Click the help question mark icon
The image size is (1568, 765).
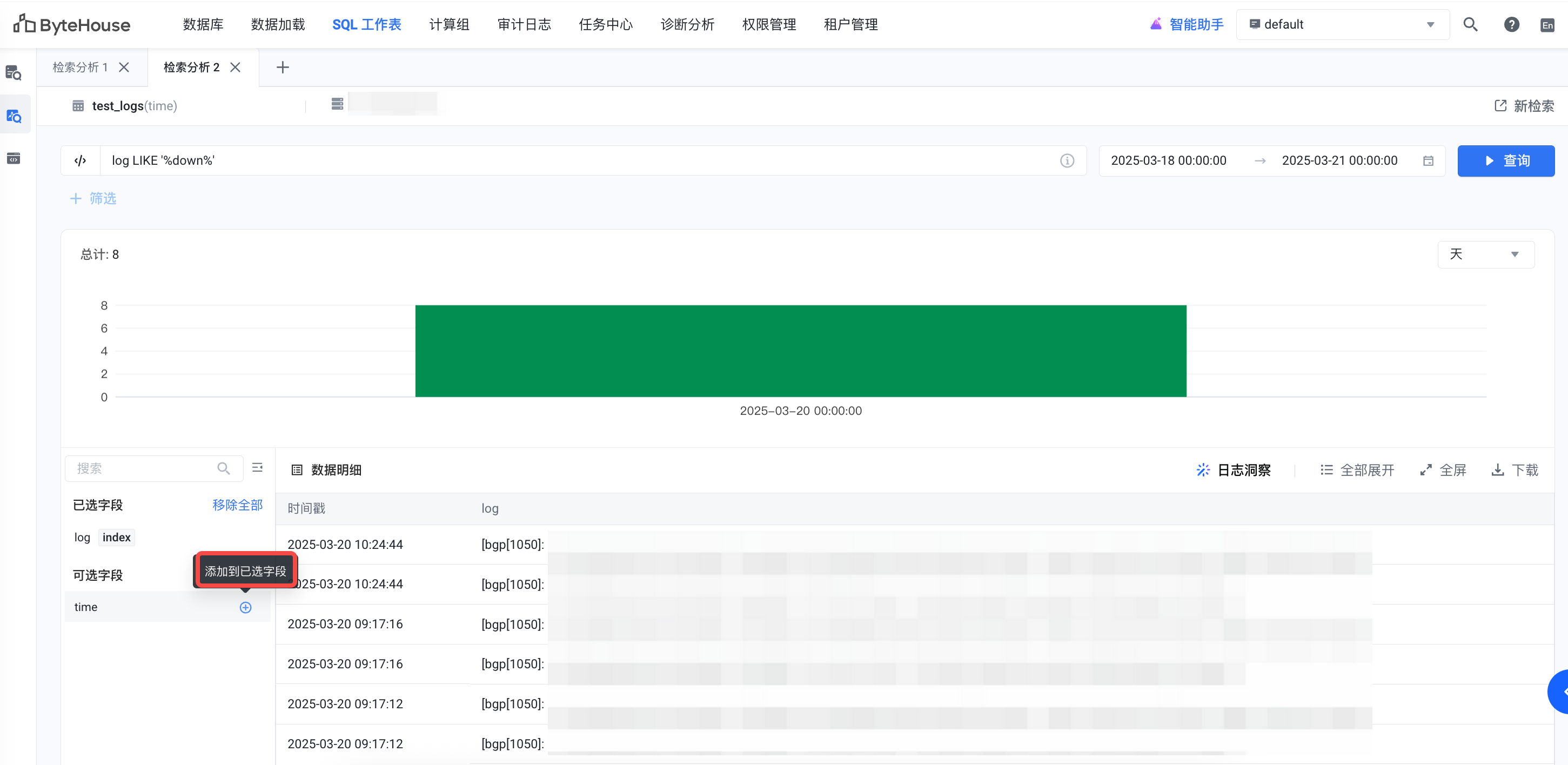coord(1511,24)
